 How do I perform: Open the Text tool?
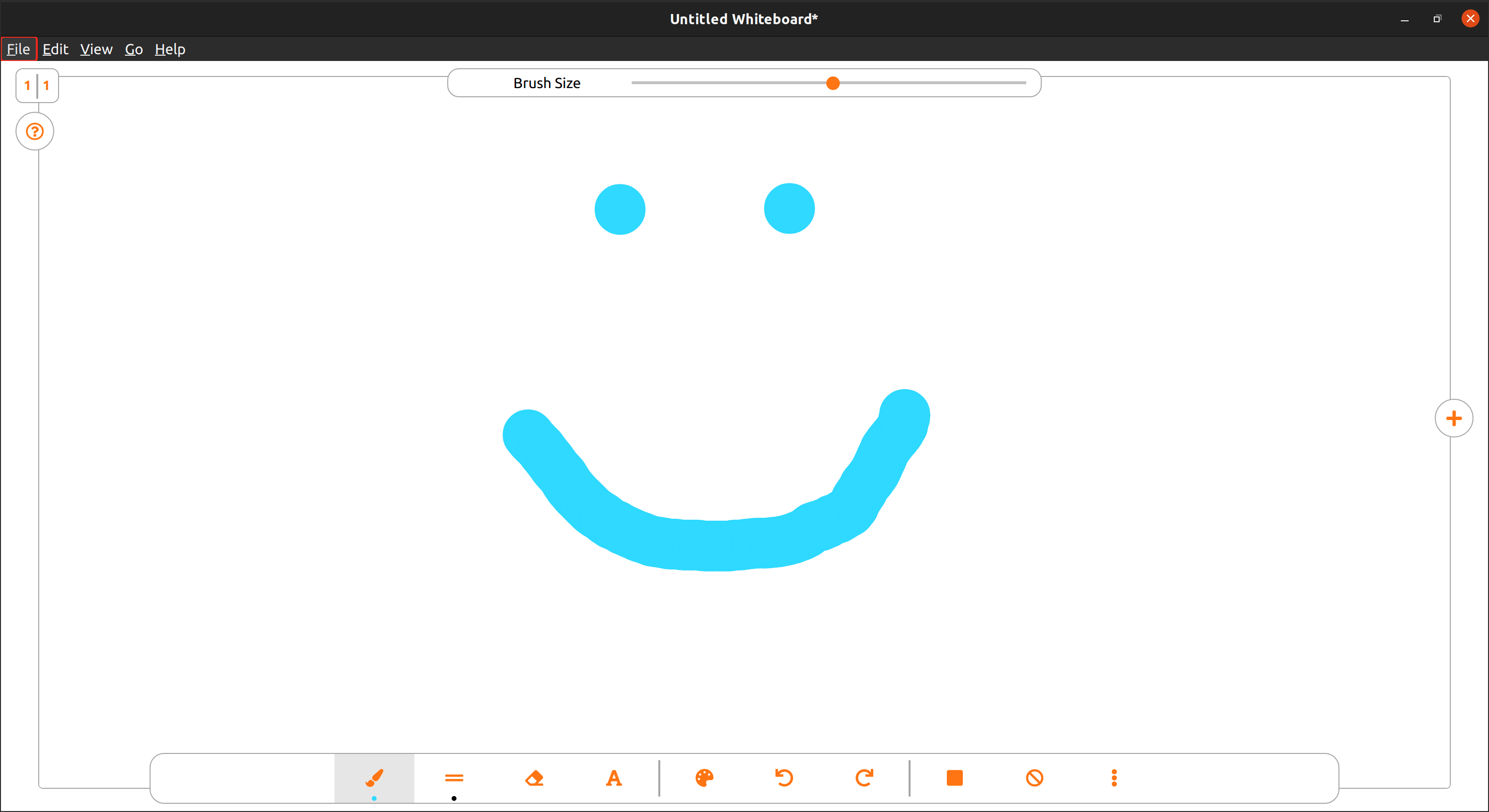coord(613,777)
